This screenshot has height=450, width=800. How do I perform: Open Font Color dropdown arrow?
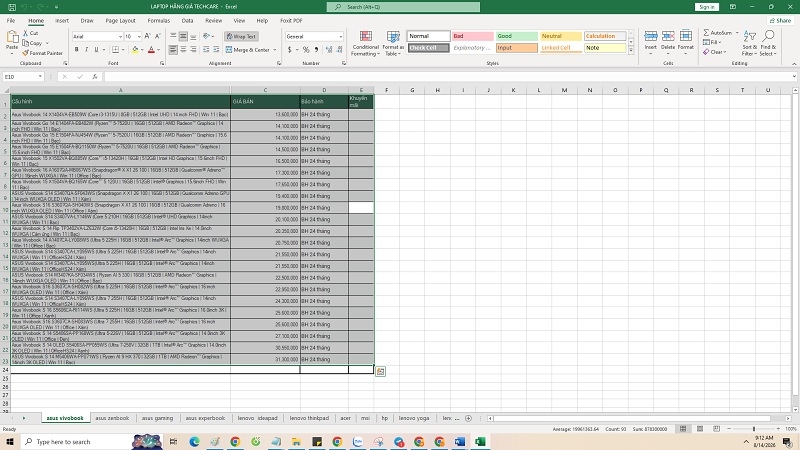[158, 50]
